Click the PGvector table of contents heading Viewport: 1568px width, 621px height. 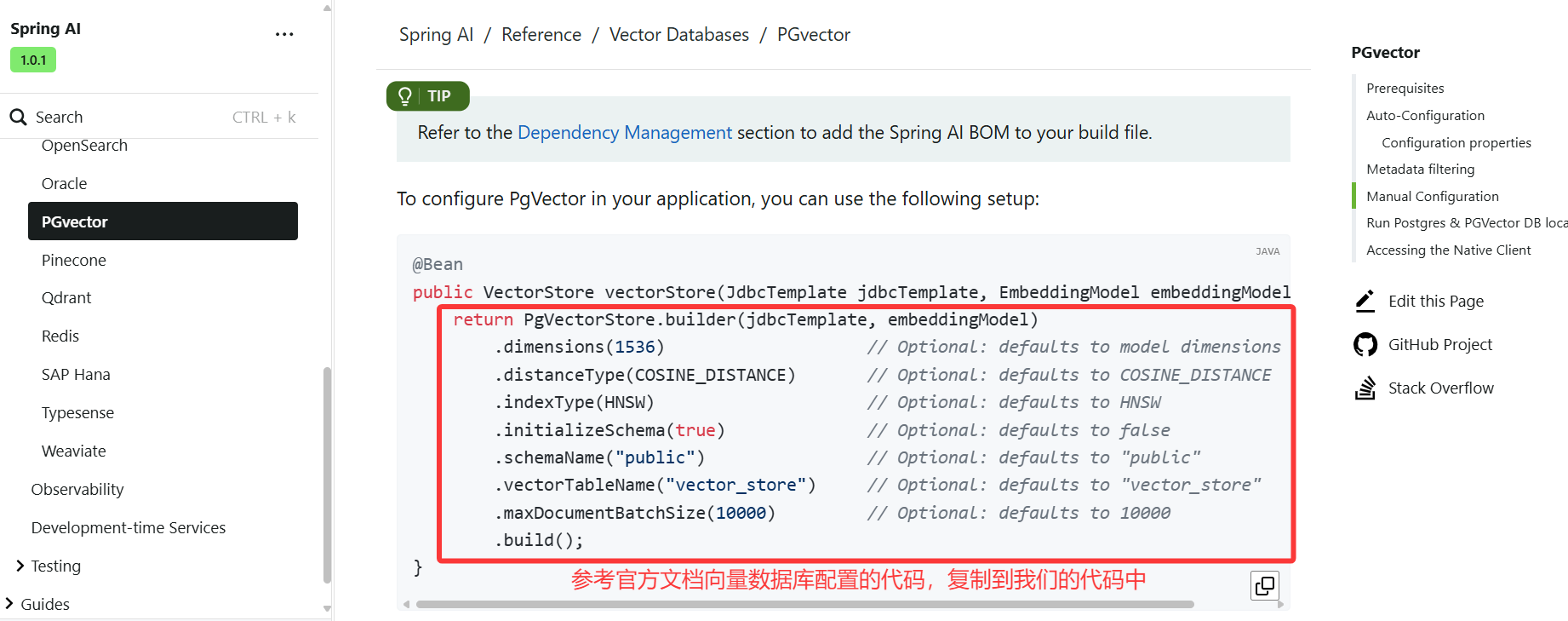1385,52
